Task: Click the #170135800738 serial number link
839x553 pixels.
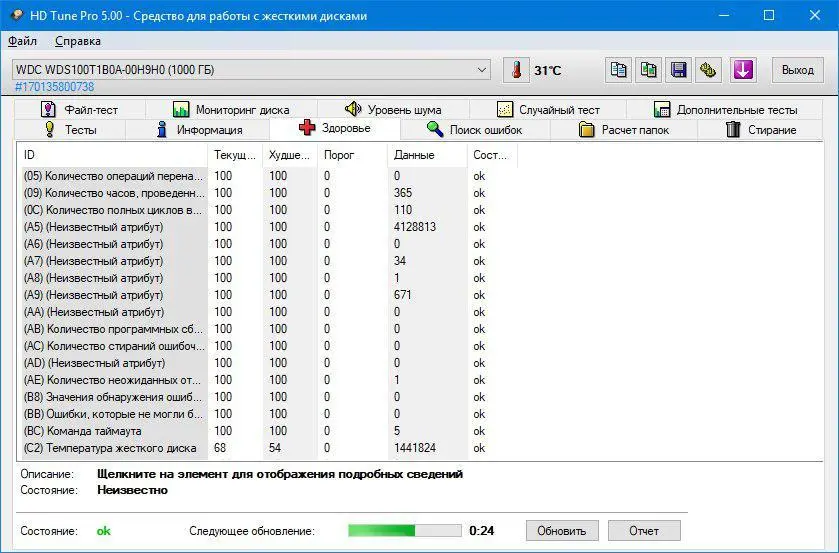Action: pyautogui.click(x=55, y=87)
